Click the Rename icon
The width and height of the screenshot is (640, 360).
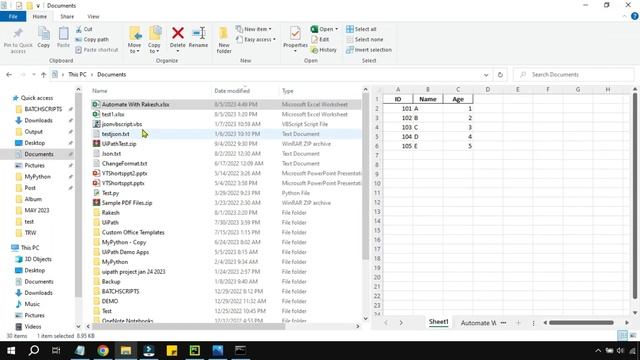coord(198,33)
